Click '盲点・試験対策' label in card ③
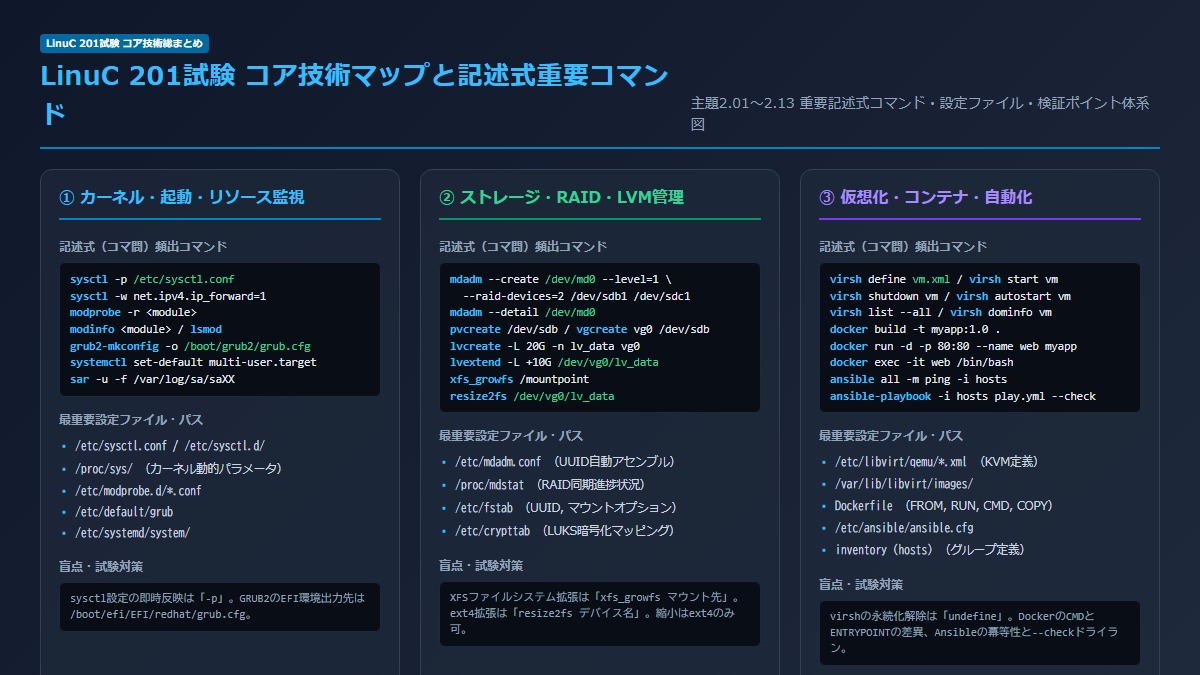 click(x=861, y=585)
